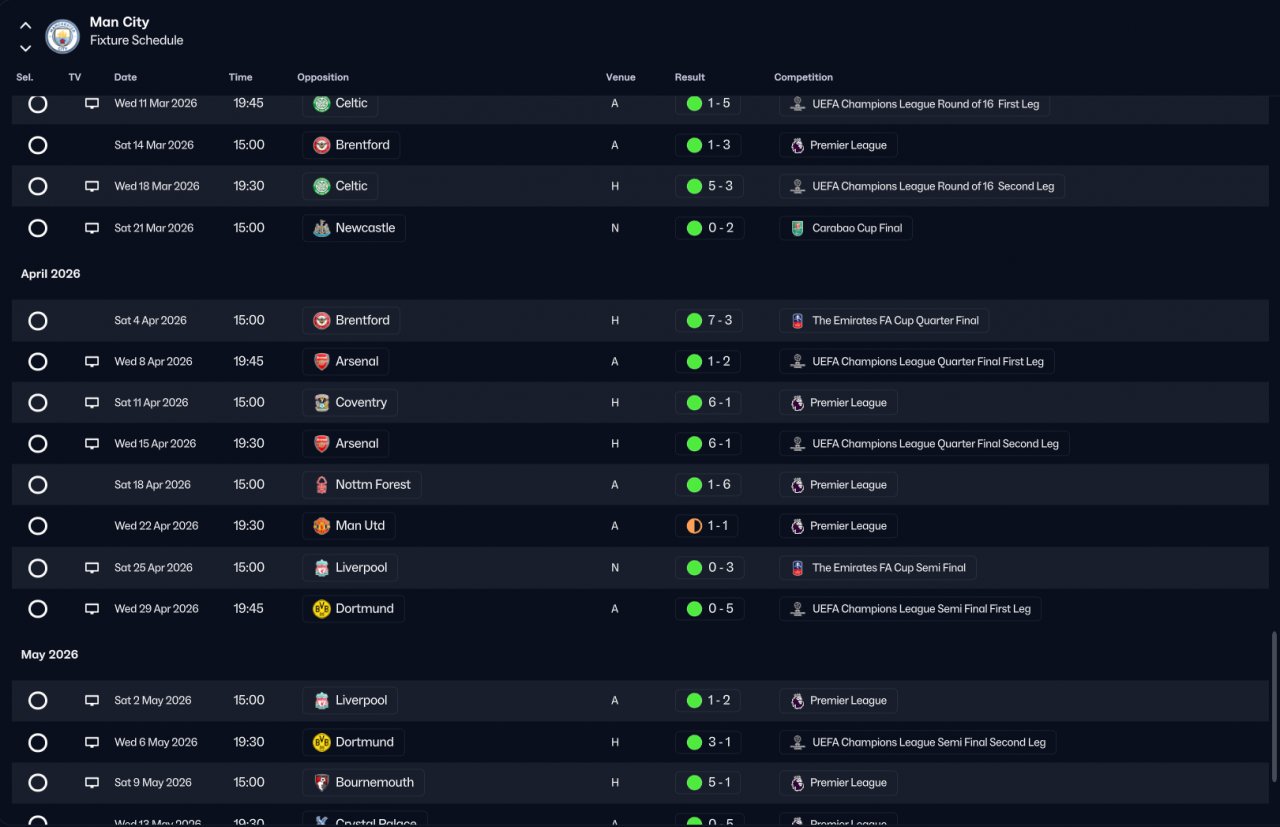
Task: Open The Emirates FA Cup Semi Final link
Action: [x=878, y=568]
